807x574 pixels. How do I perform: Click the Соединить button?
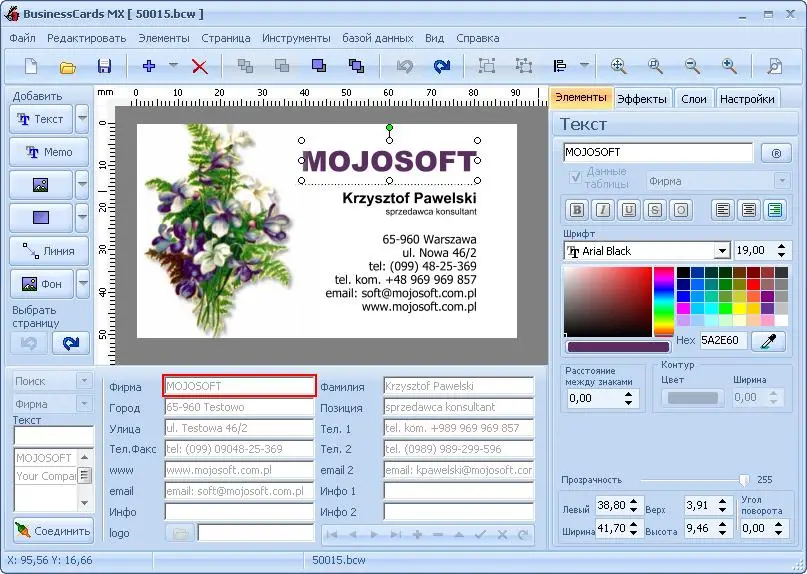coord(53,531)
